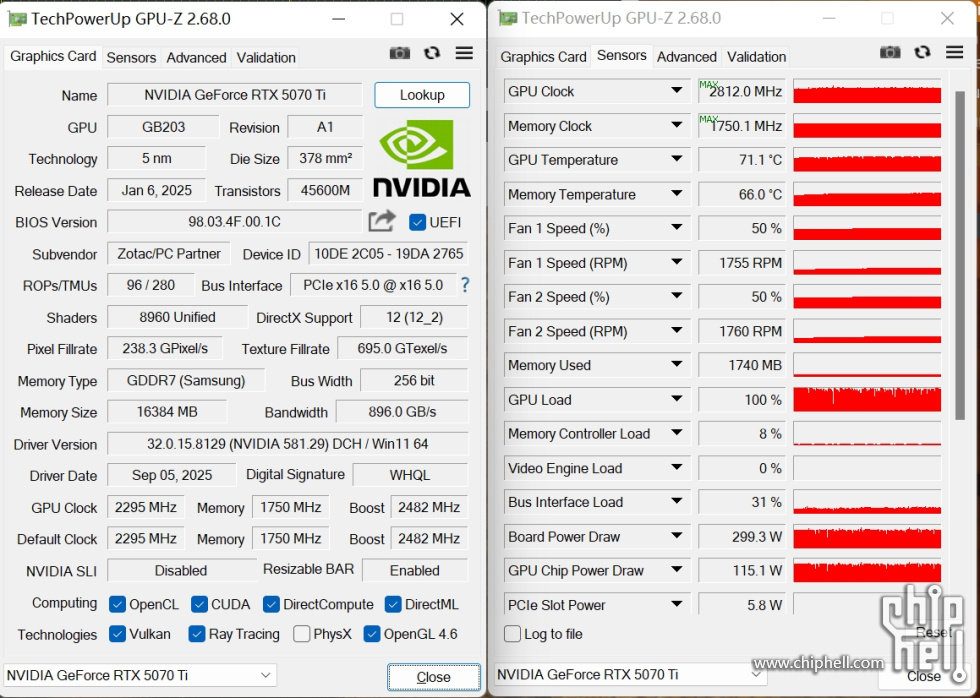Click the Sensors window vertical scrollbar

point(959,255)
